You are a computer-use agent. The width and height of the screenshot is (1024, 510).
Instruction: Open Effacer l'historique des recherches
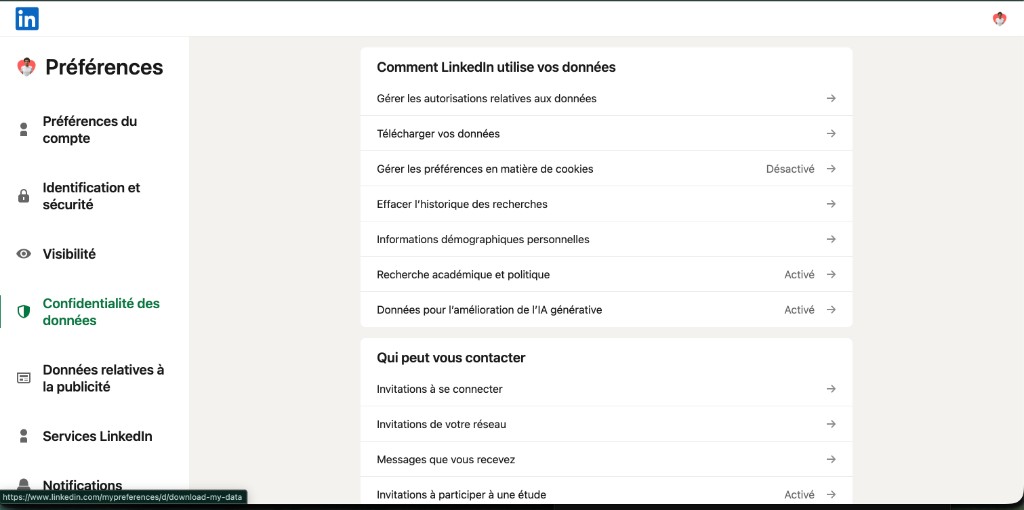pos(606,204)
